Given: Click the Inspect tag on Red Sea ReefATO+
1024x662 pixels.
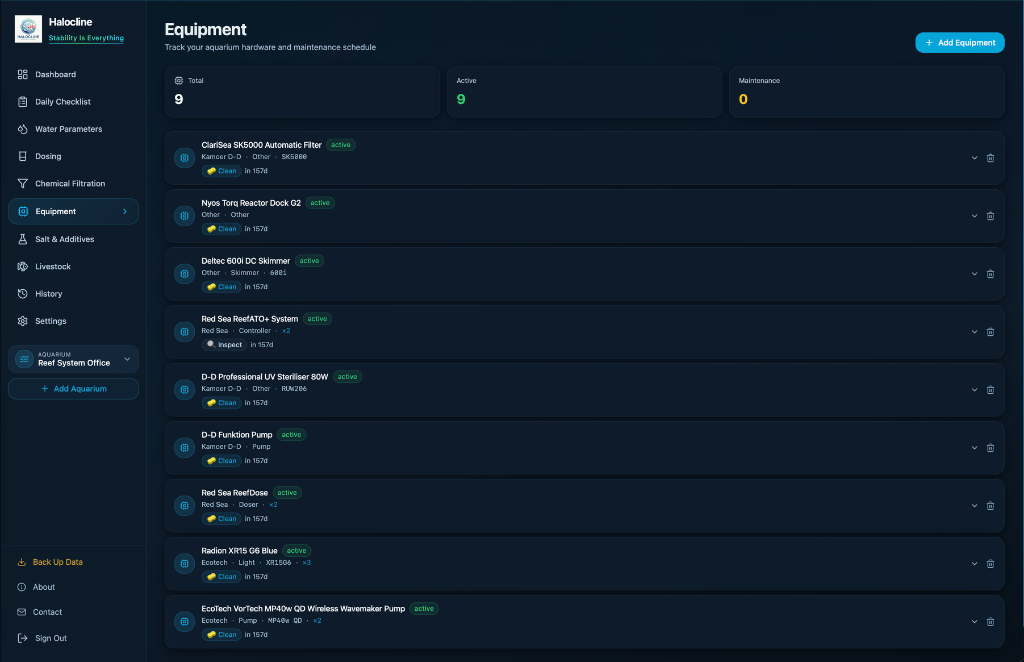Looking at the screenshot, I should (224, 345).
